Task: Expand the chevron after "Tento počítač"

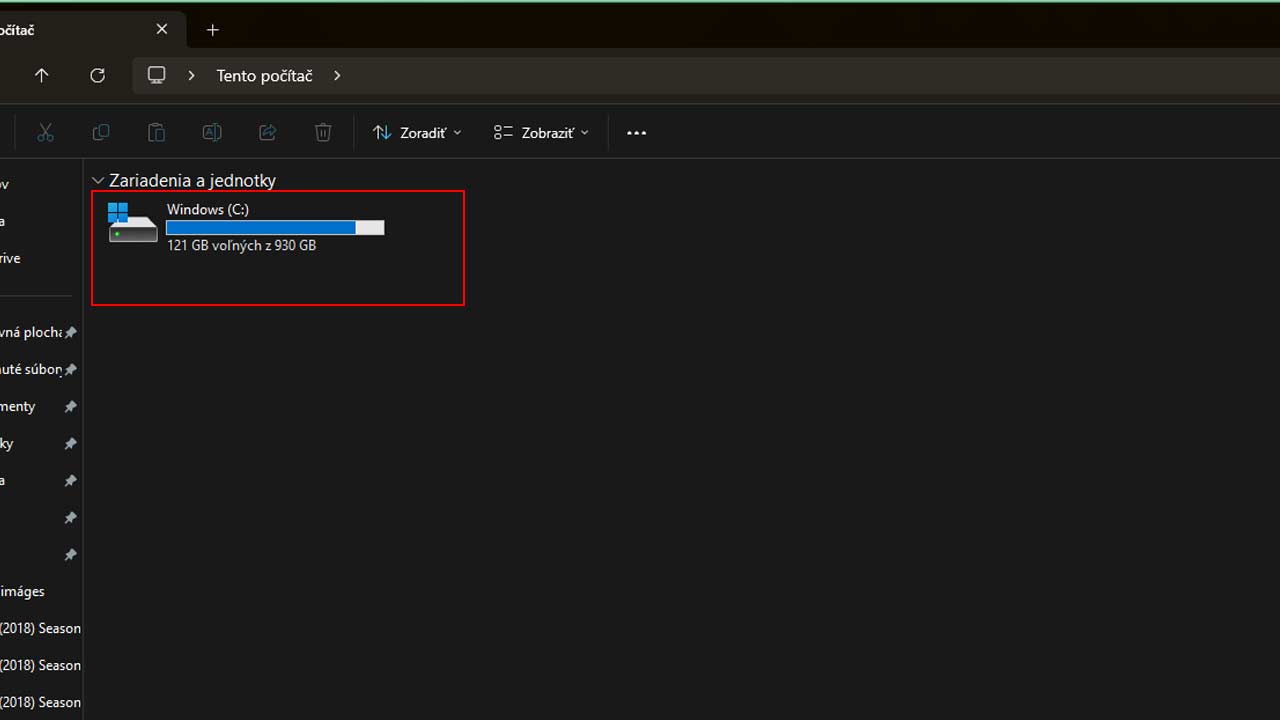Action: pos(337,75)
